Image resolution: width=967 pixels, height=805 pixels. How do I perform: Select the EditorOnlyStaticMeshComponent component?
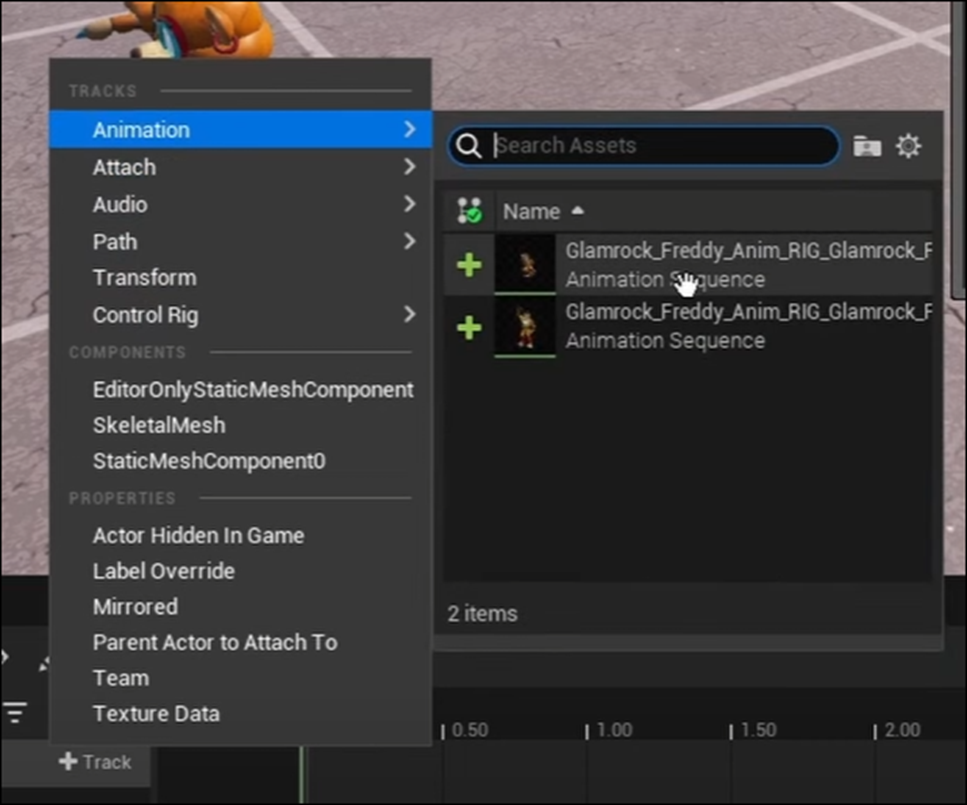[240, 390]
